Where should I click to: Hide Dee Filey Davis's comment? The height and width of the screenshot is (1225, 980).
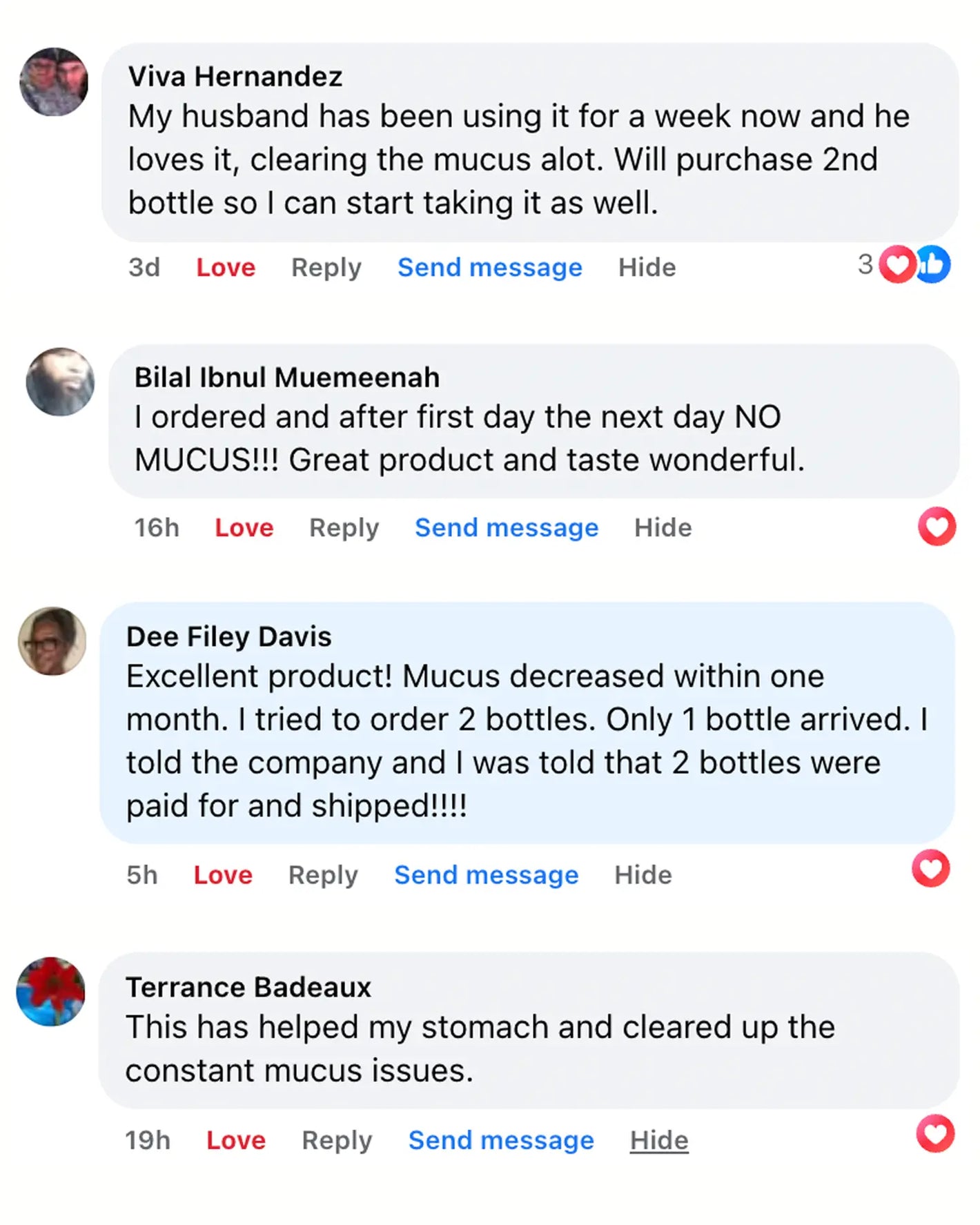[643, 875]
